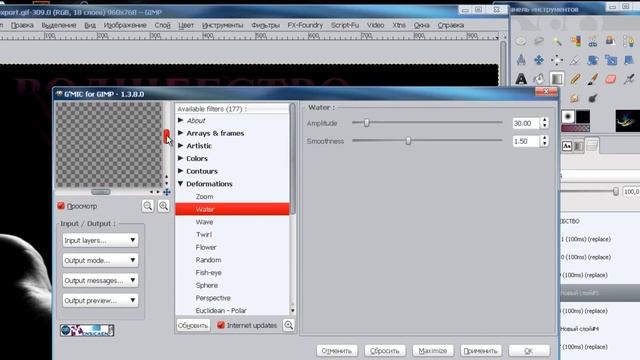
Task: Open the Инструменты menu
Action: 222,25
